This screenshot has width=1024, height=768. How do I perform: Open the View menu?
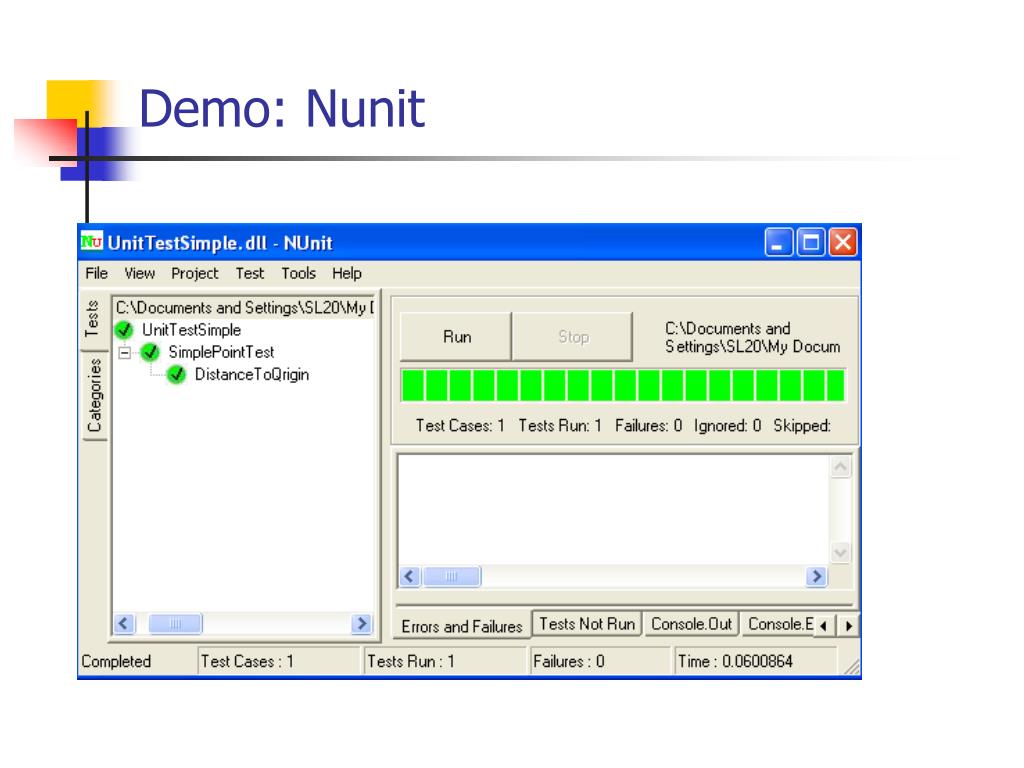pyautogui.click(x=139, y=274)
